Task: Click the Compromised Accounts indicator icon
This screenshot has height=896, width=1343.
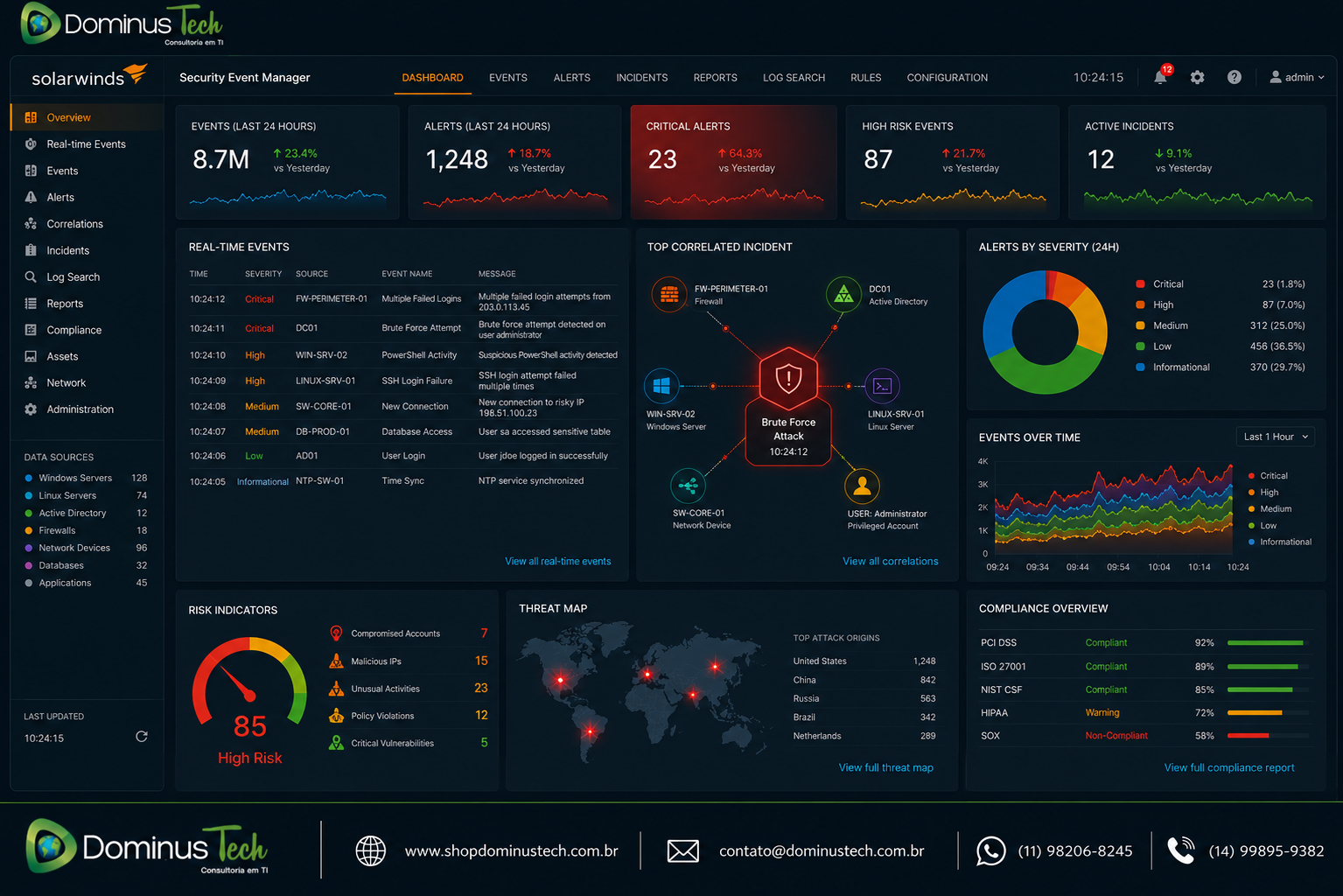Action: pyautogui.click(x=336, y=633)
